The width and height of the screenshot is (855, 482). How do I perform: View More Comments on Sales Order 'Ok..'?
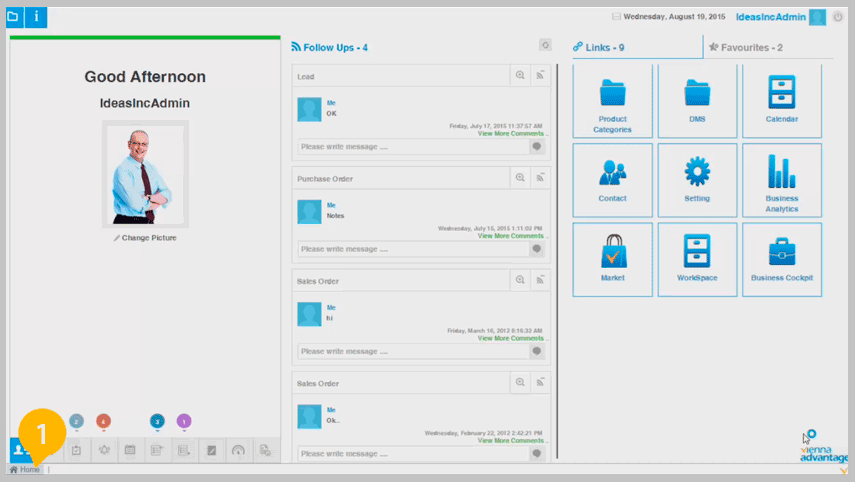(x=511, y=441)
